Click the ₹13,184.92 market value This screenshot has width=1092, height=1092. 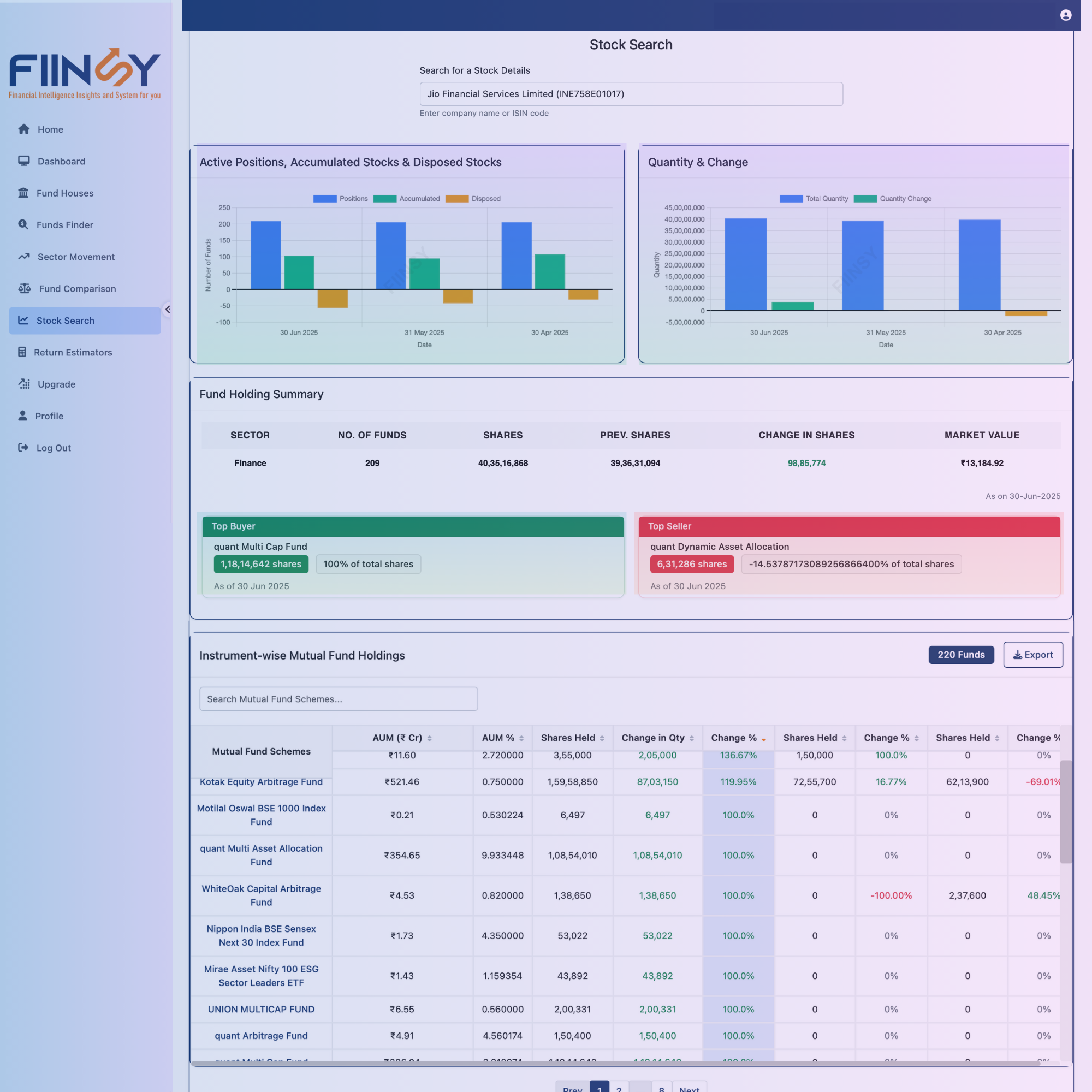(982, 463)
